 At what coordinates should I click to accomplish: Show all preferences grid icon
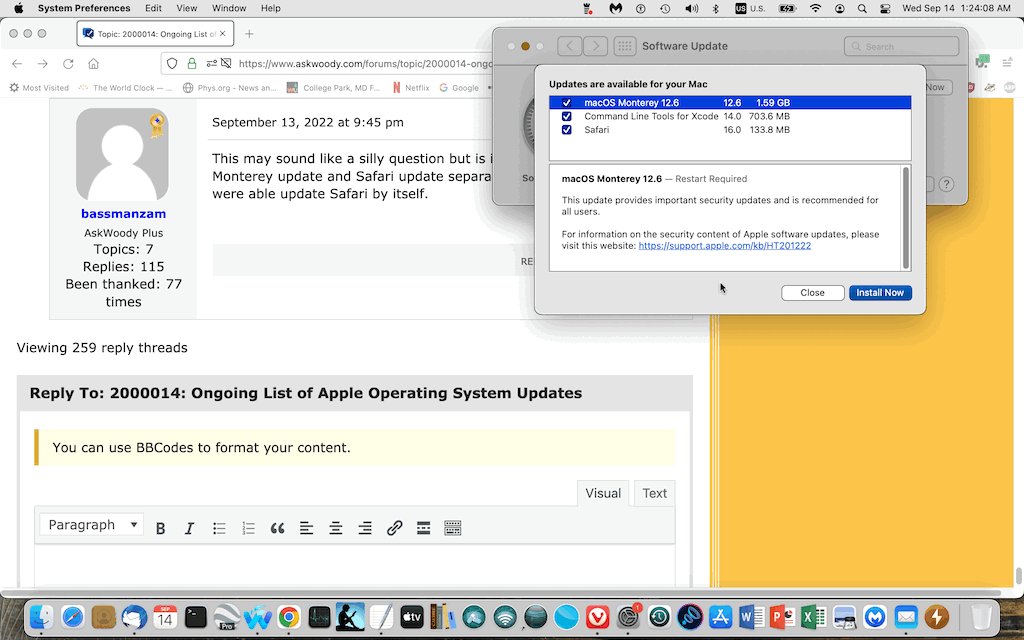point(624,46)
